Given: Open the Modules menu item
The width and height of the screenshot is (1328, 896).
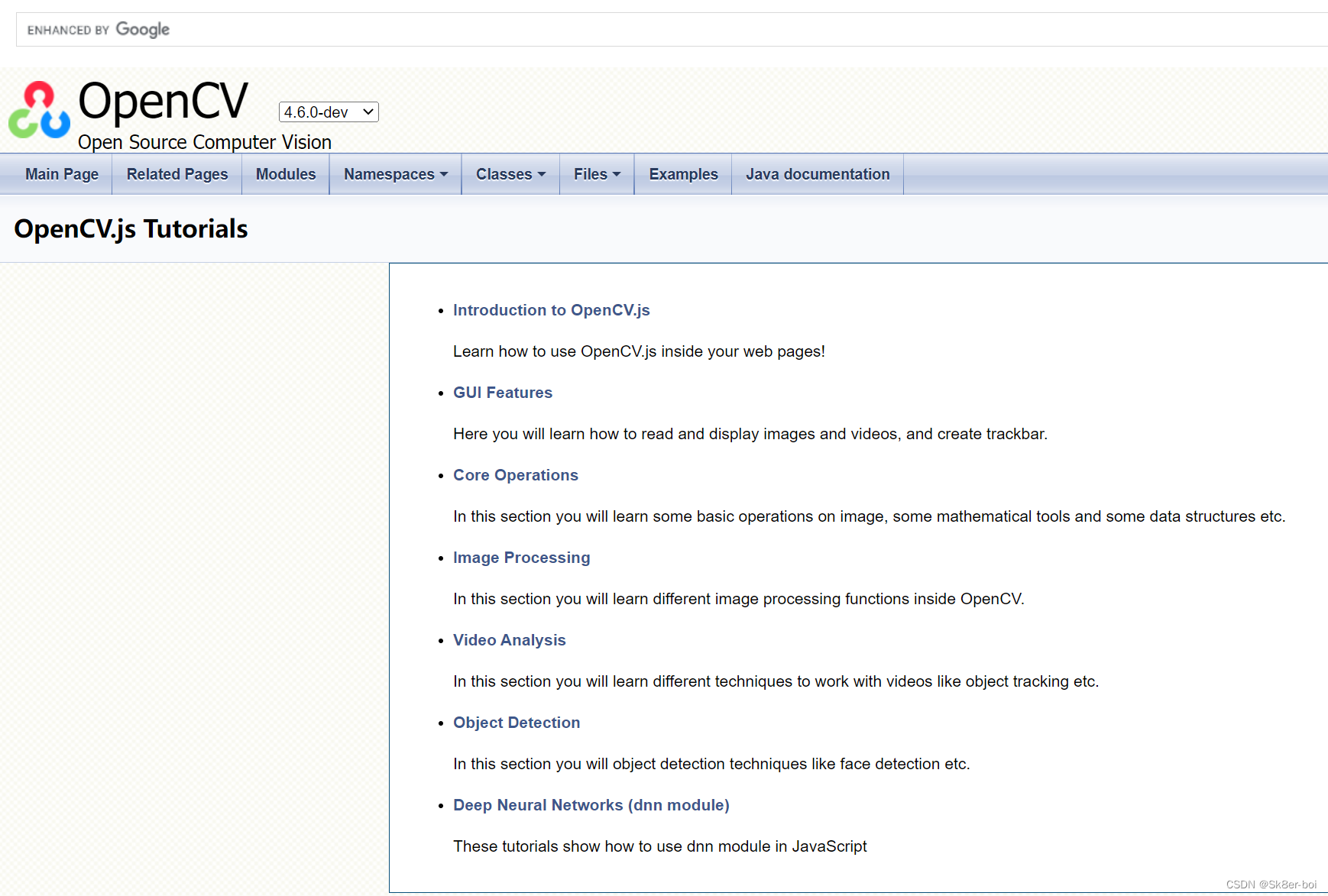Looking at the screenshot, I should click(286, 174).
